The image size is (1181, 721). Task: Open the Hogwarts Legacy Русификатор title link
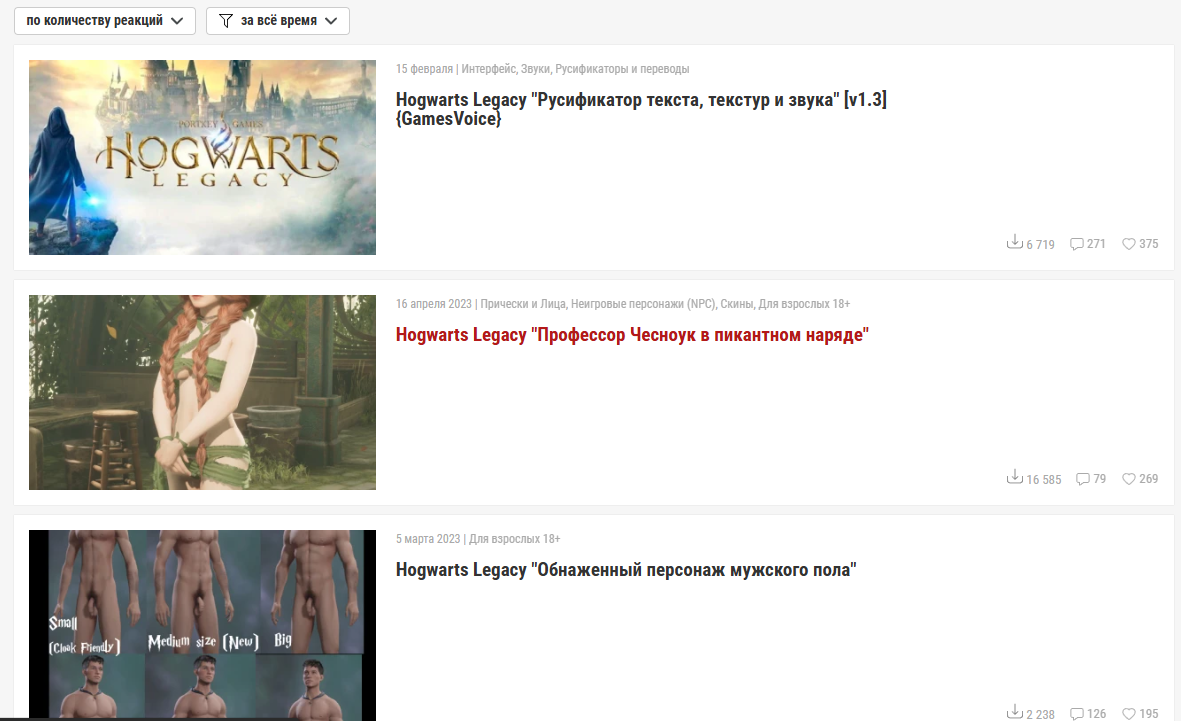coord(641,109)
